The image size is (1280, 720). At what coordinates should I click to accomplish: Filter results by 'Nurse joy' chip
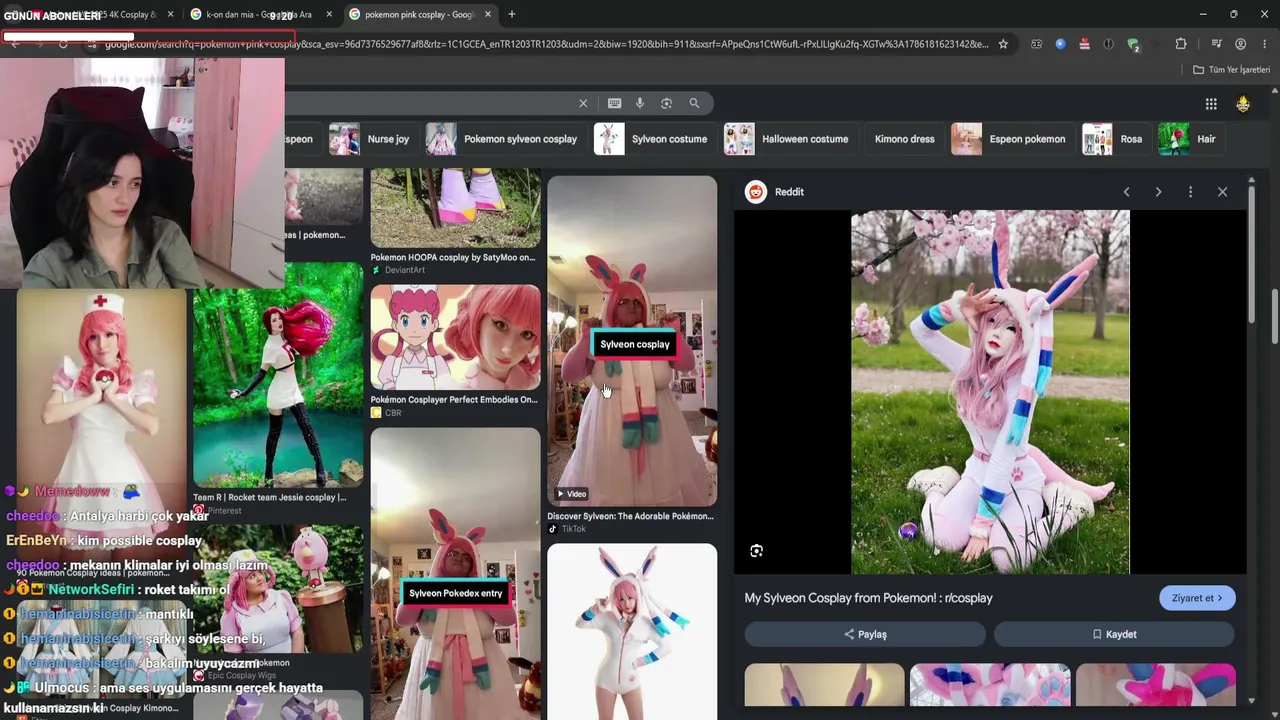[x=371, y=139]
